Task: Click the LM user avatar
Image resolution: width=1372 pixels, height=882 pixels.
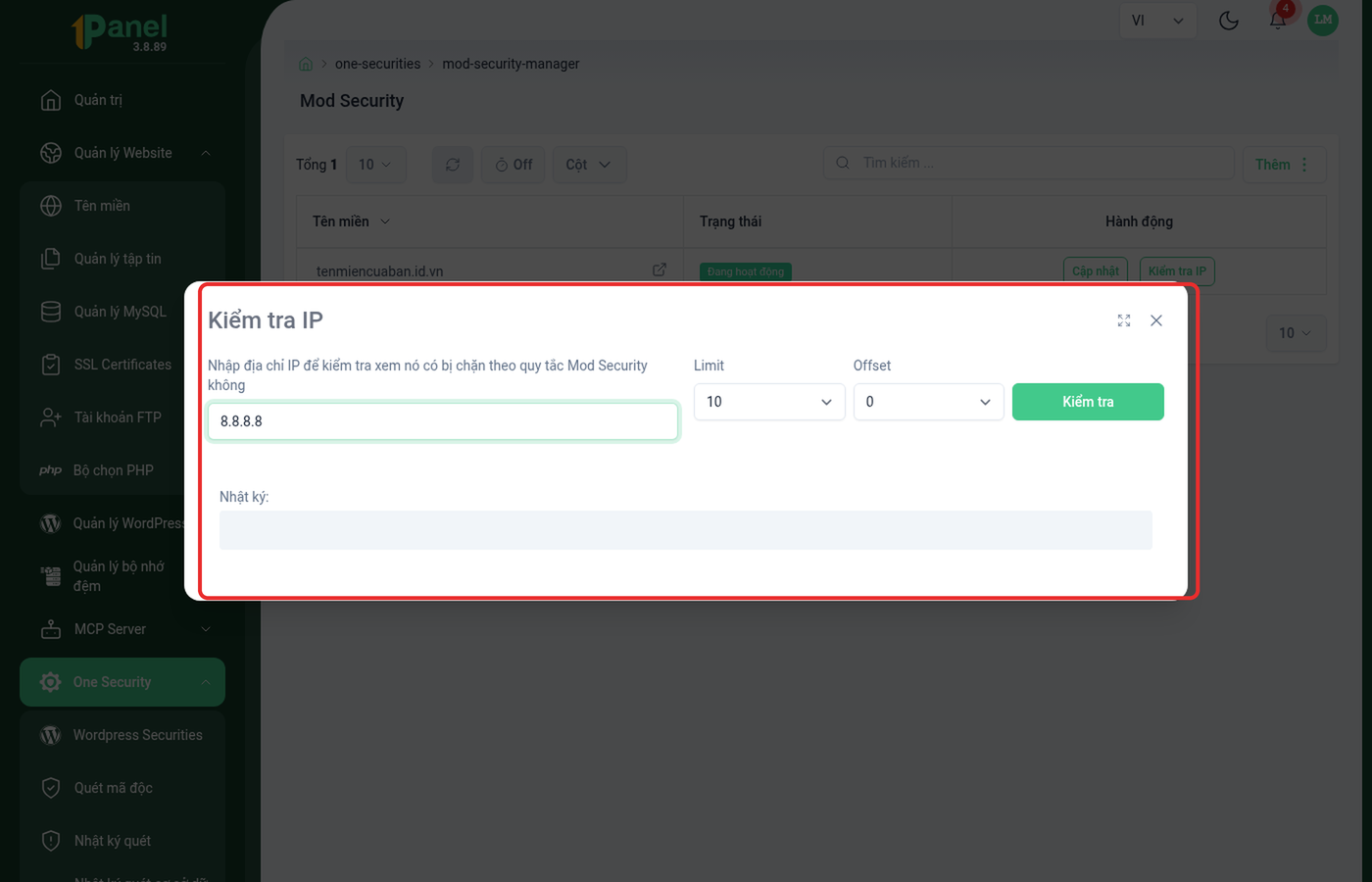Action: click(1323, 20)
